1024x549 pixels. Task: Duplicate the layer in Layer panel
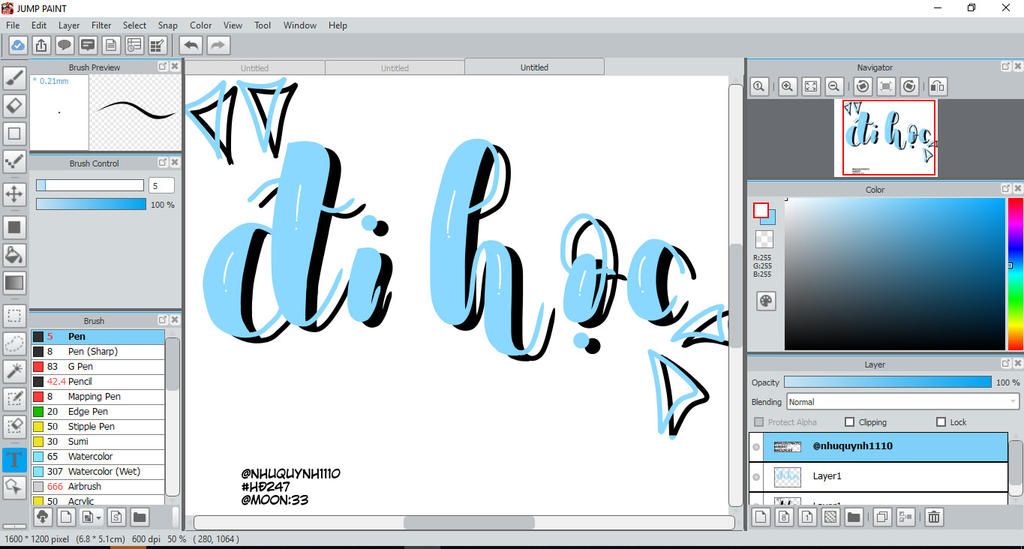click(882, 517)
